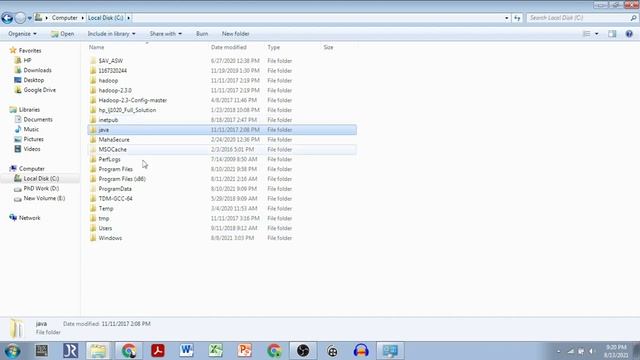Image resolution: width=640 pixels, height=360 pixels.
Task: Change view using the views icon
Action: pos(587,34)
